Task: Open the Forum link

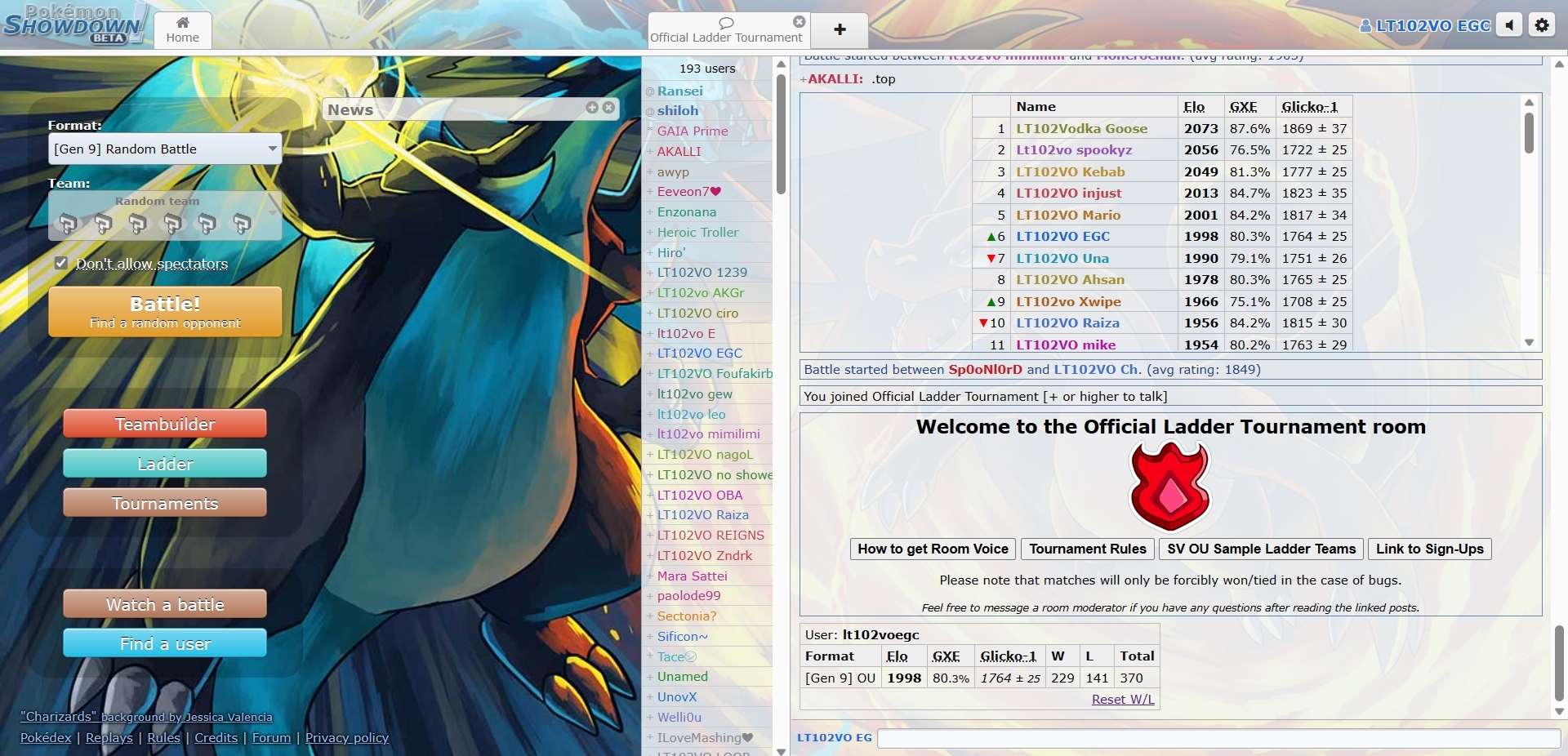Action: (x=271, y=737)
